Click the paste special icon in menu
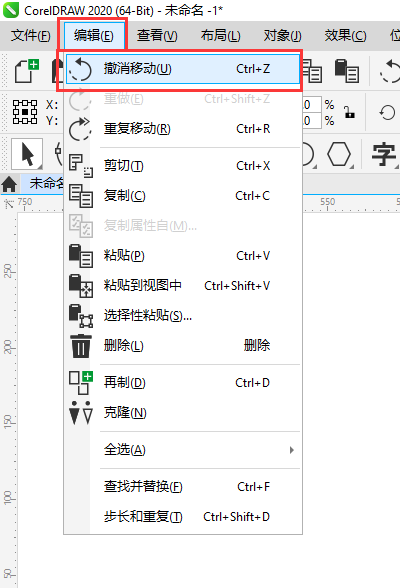This screenshot has width=400, height=588. [81, 316]
